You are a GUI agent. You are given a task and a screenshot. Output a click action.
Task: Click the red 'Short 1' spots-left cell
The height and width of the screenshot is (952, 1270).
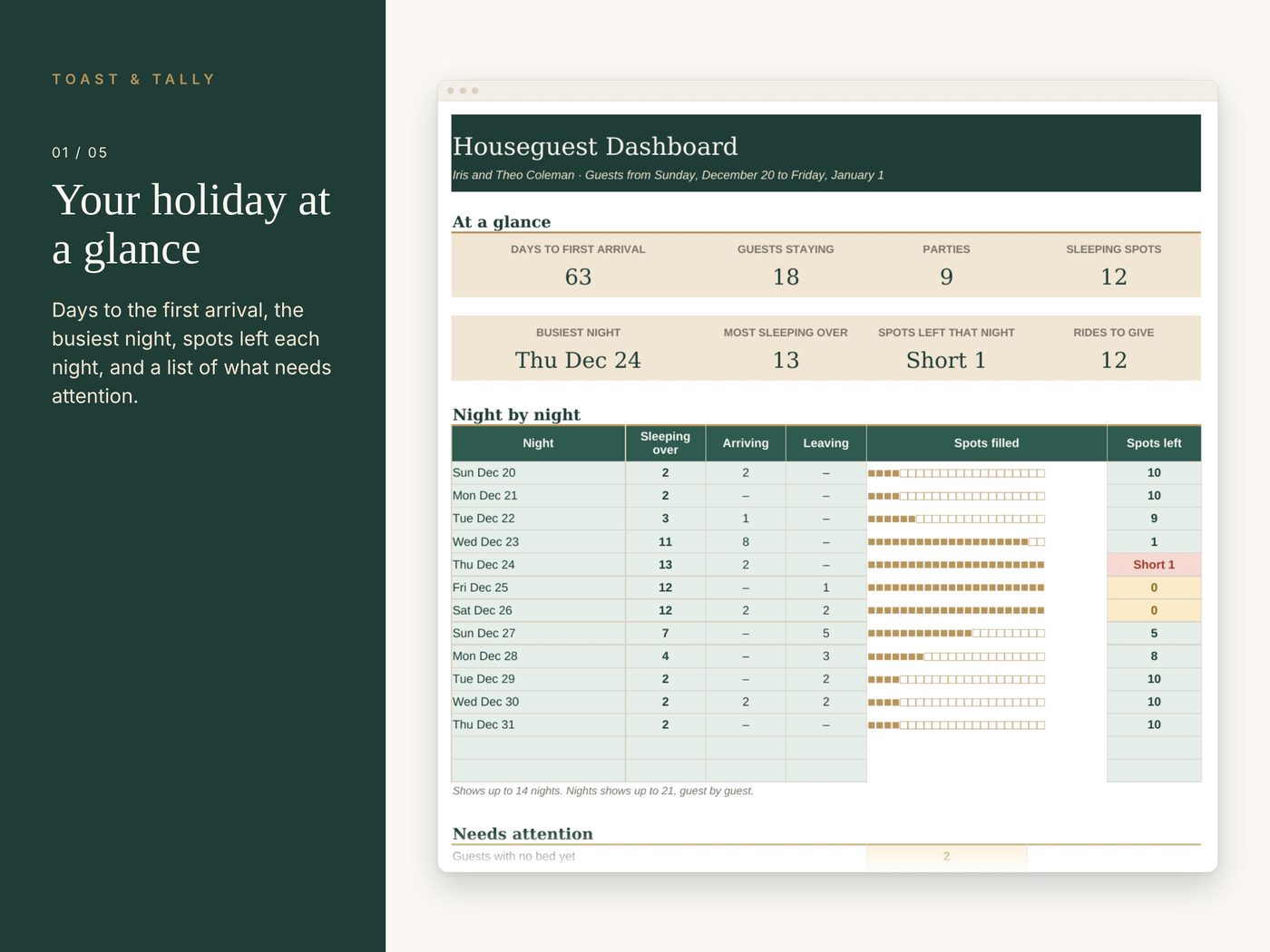[x=1154, y=565]
